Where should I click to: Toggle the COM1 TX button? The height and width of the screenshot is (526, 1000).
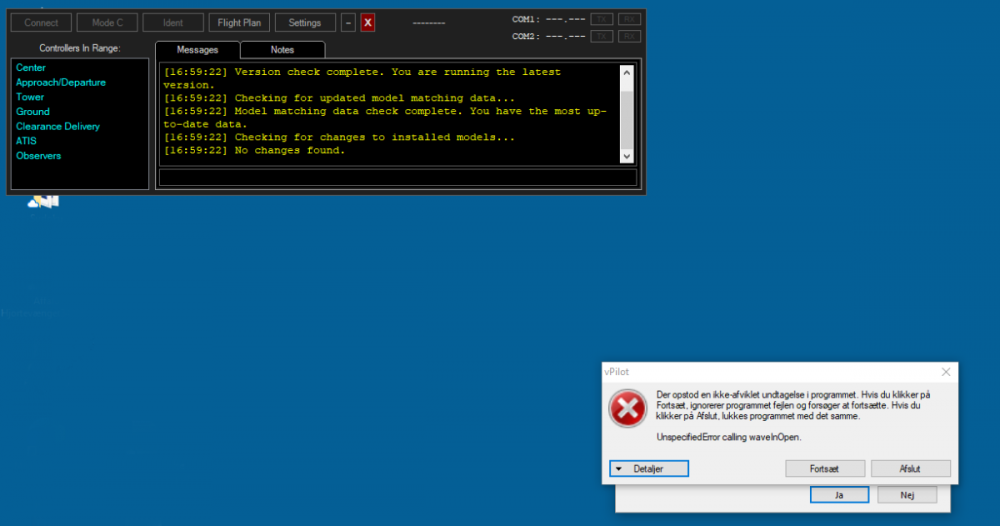point(601,19)
